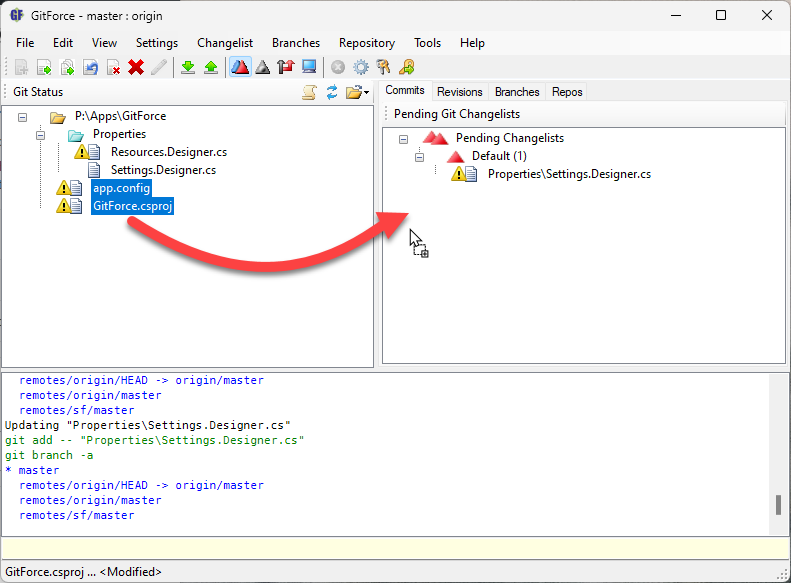This screenshot has height=583, width=791.
Task: Click the Git Status panel title
Action: [x=38, y=92]
